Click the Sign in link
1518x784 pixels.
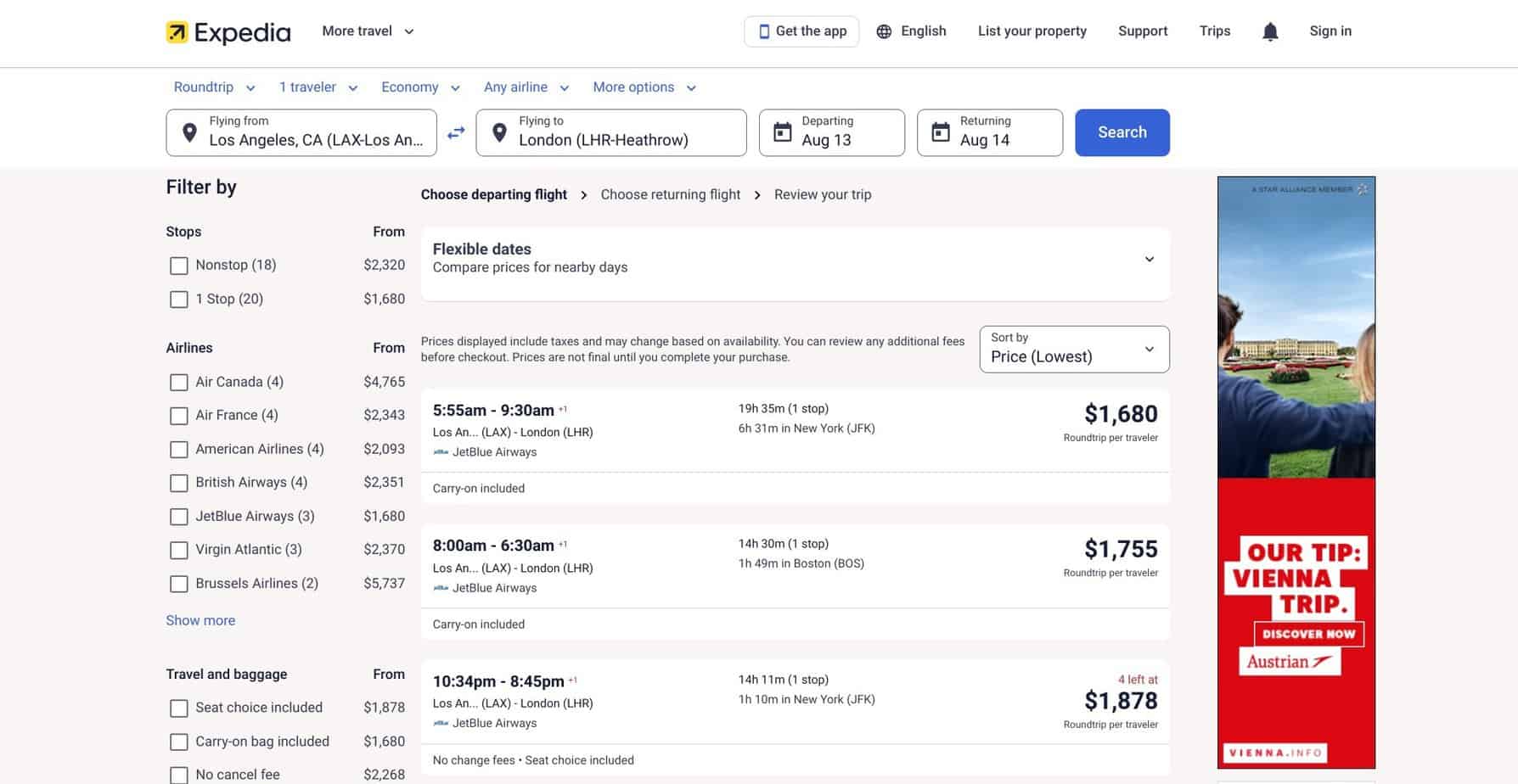tap(1330, 31)
